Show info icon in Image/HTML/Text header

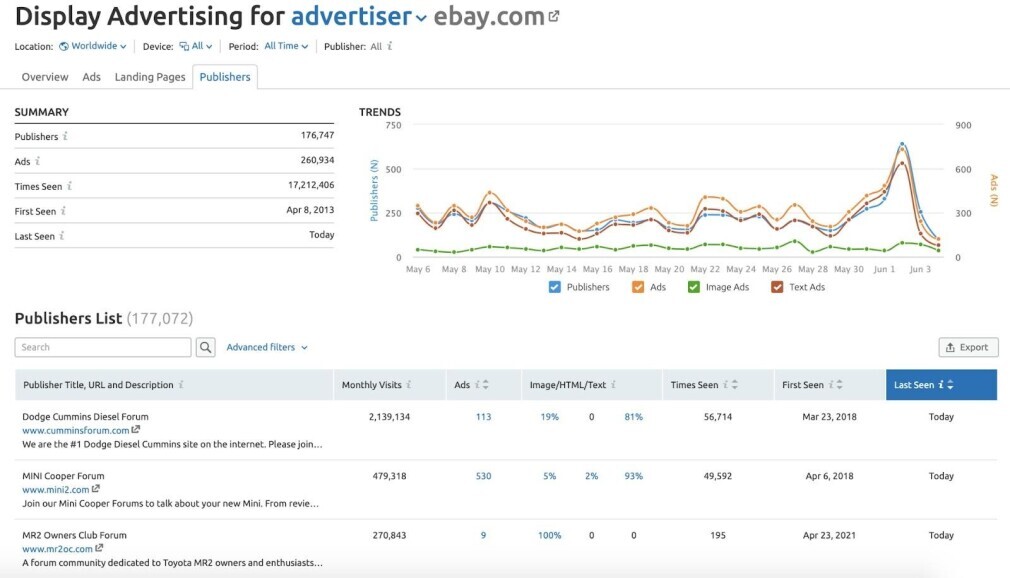point(613,385)
